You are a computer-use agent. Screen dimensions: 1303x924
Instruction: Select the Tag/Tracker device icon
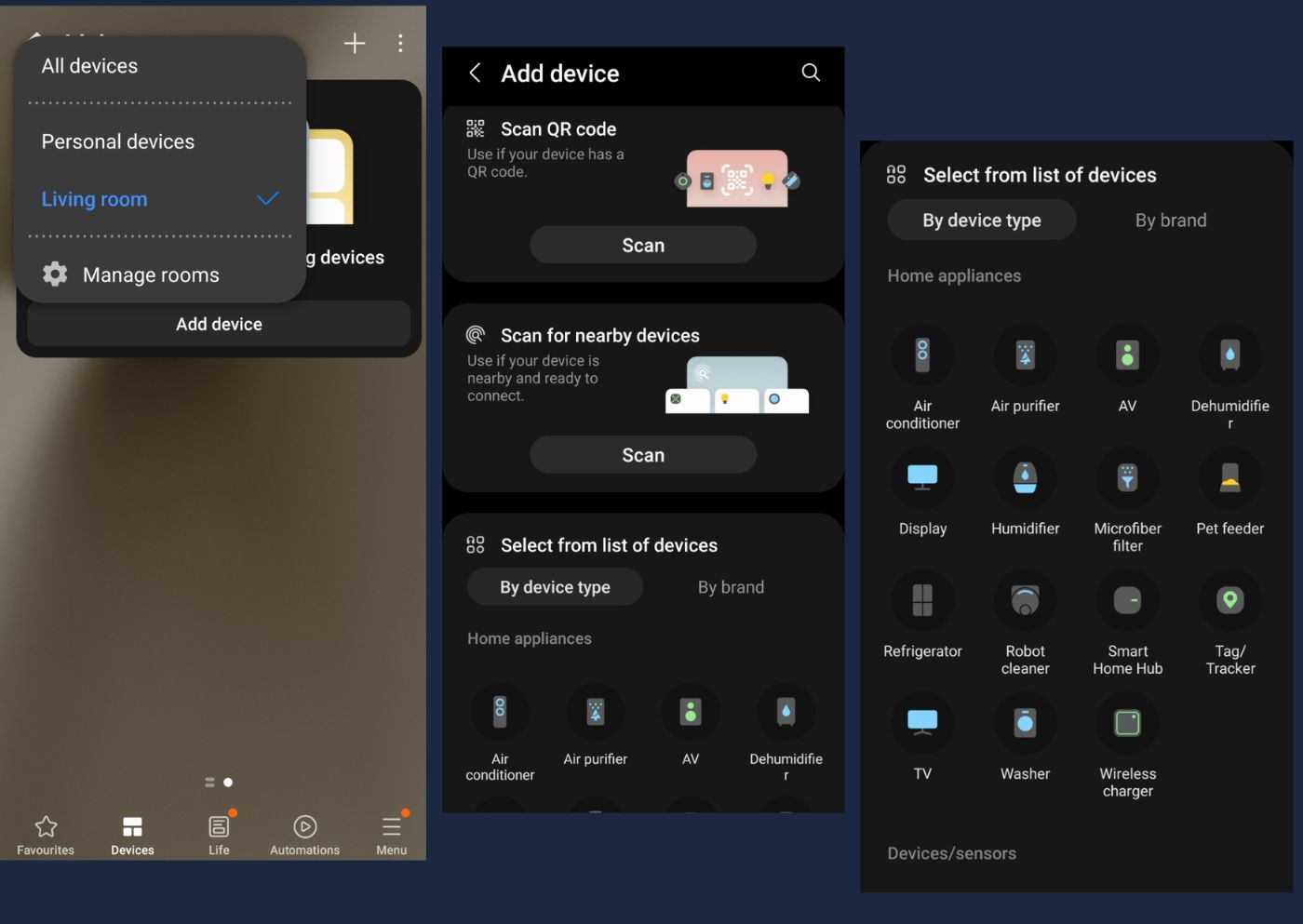1229,601
